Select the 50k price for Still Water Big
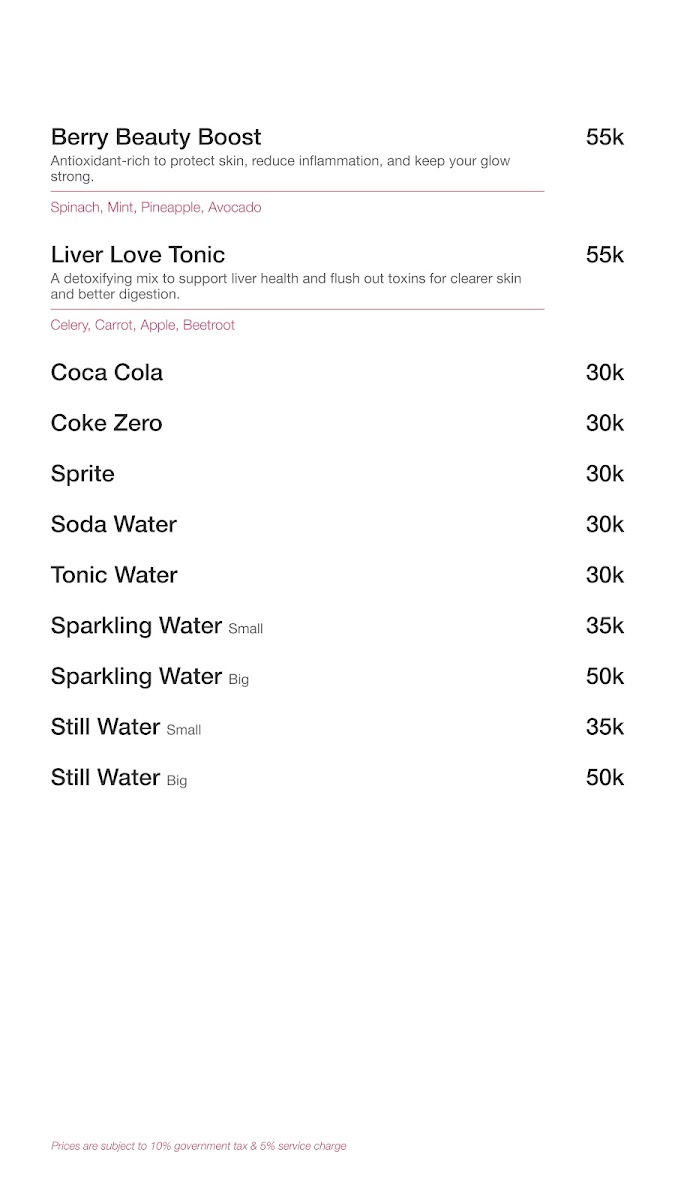The height and width of the screenshot is (1200, 675). point(605,778)
